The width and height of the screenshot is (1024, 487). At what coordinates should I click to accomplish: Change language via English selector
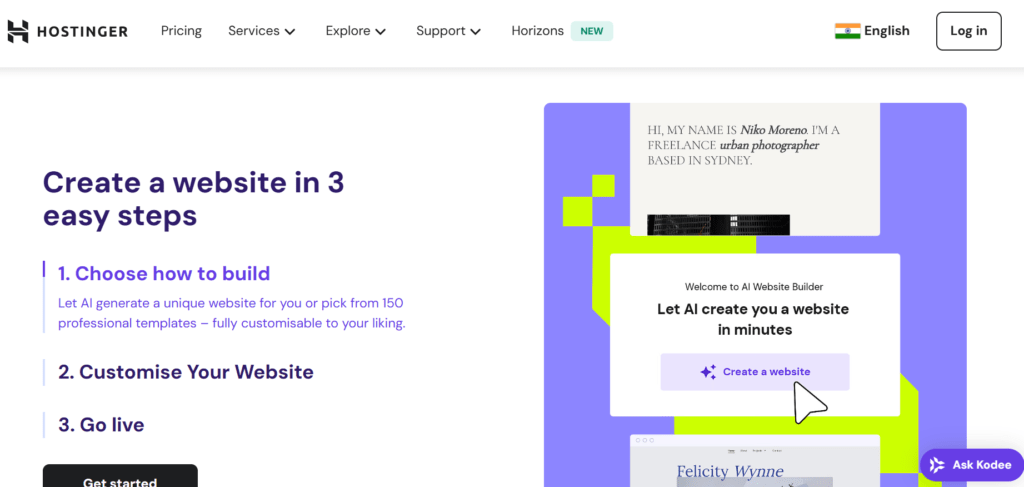coord(872,31)
